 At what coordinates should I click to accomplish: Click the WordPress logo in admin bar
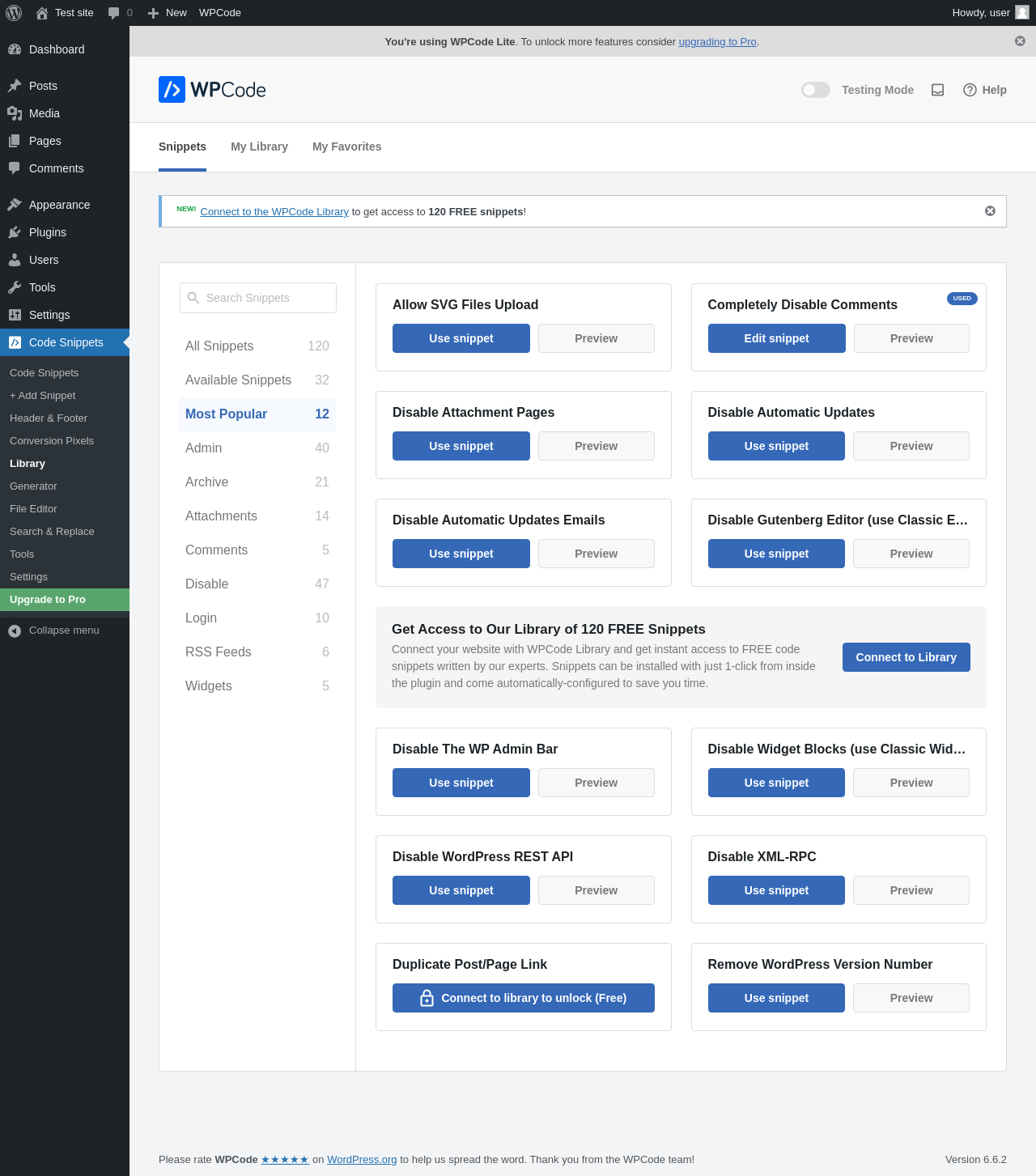coord(14,13)
